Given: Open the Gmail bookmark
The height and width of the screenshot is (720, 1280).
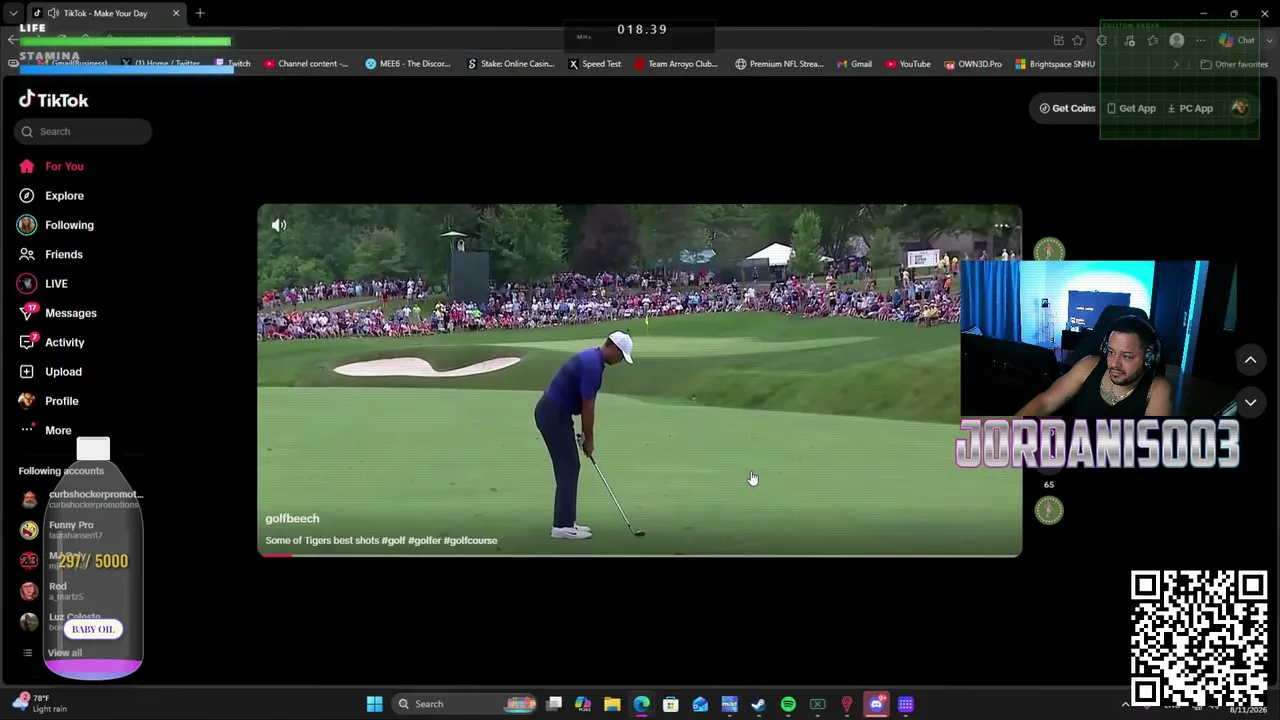Looking at the screenshot, I should pos(854,64).
